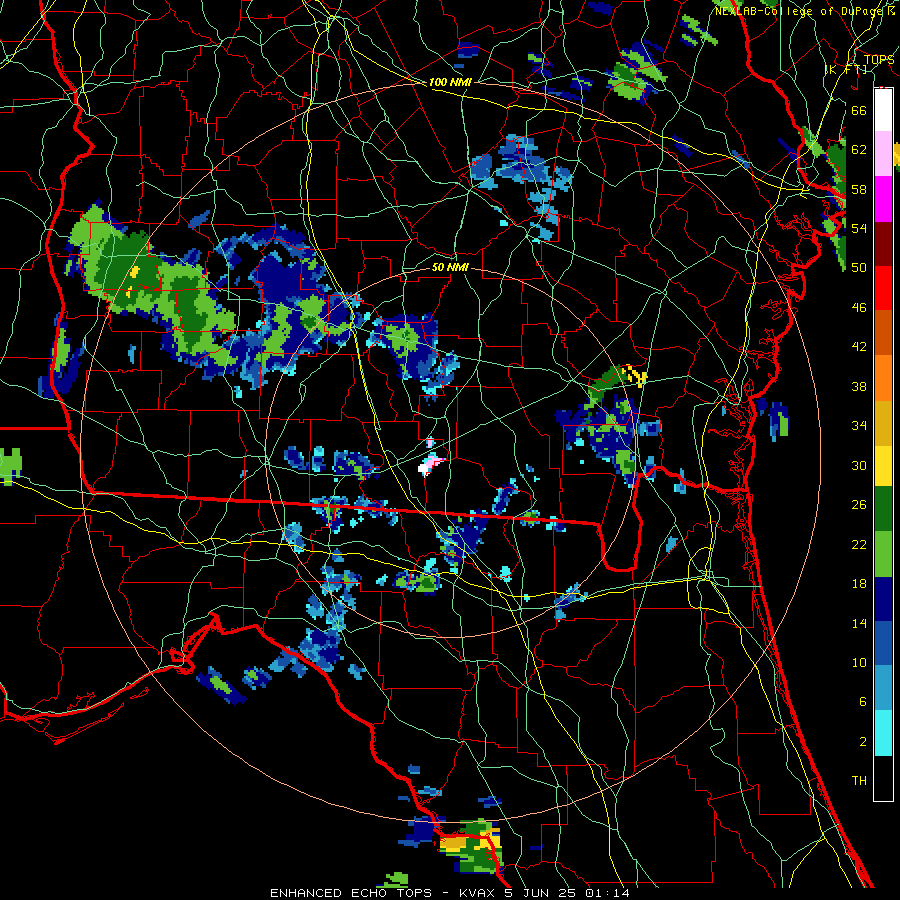Select the bright red legend swatch
Image resolution: width=900 pixels, height=900 pixels.
click(x=883, y=288)
